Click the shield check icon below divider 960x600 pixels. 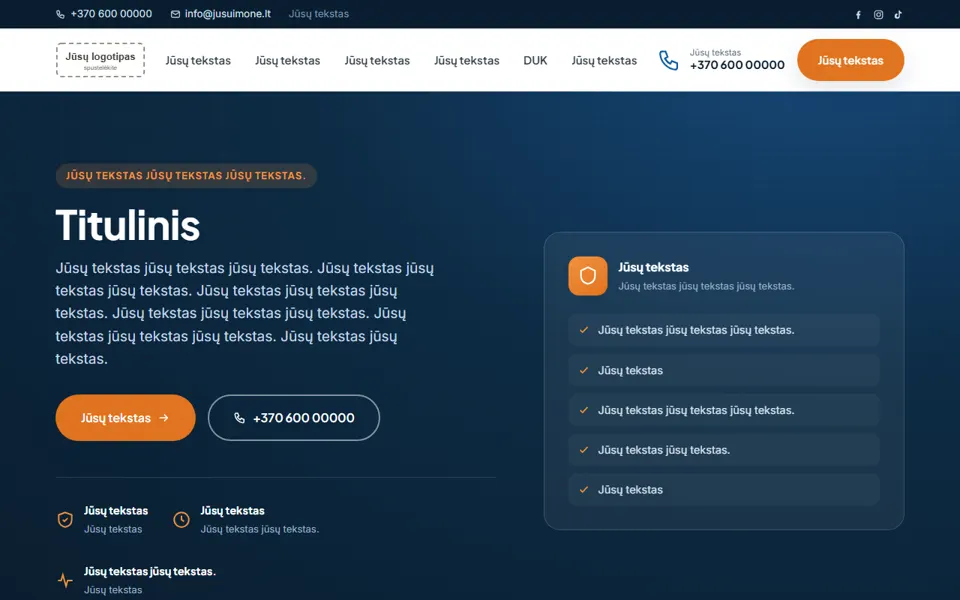coord(65,519)
